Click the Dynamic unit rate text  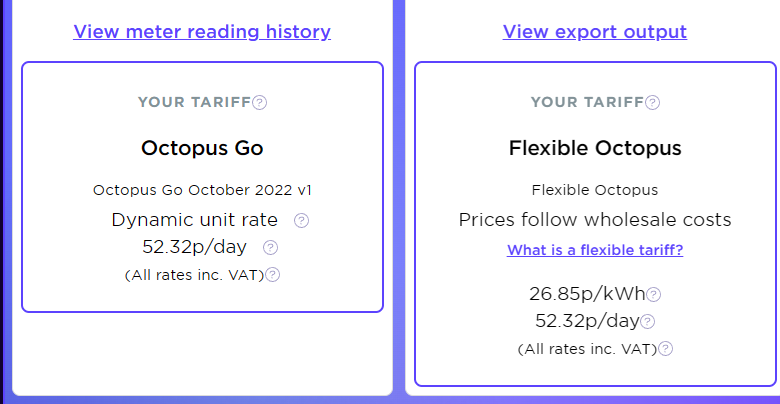[195, 219]
